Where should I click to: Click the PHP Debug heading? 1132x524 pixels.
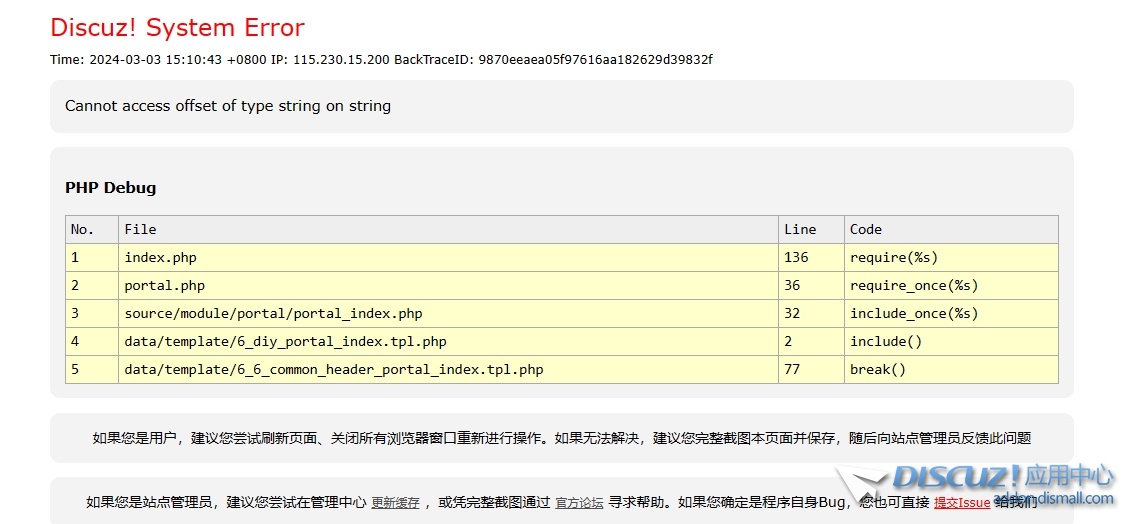pos(110,188)
